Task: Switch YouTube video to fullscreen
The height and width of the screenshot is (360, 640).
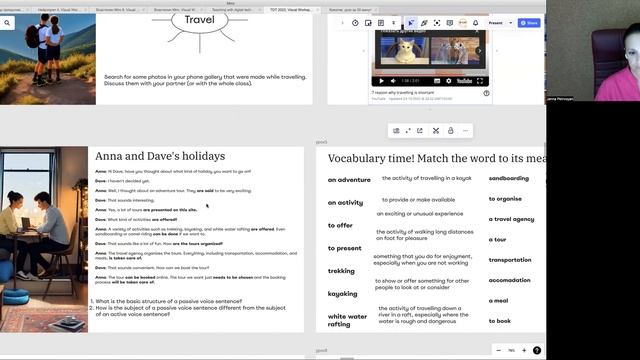Action: click(480, 81)
